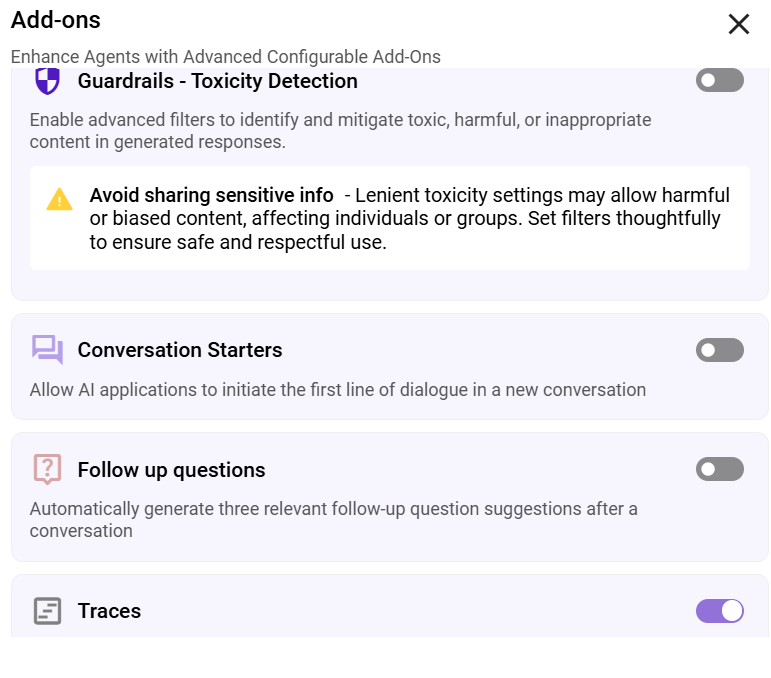
Task: Click the Enhance Agents subtitle text
Action: tap(225, 57)
